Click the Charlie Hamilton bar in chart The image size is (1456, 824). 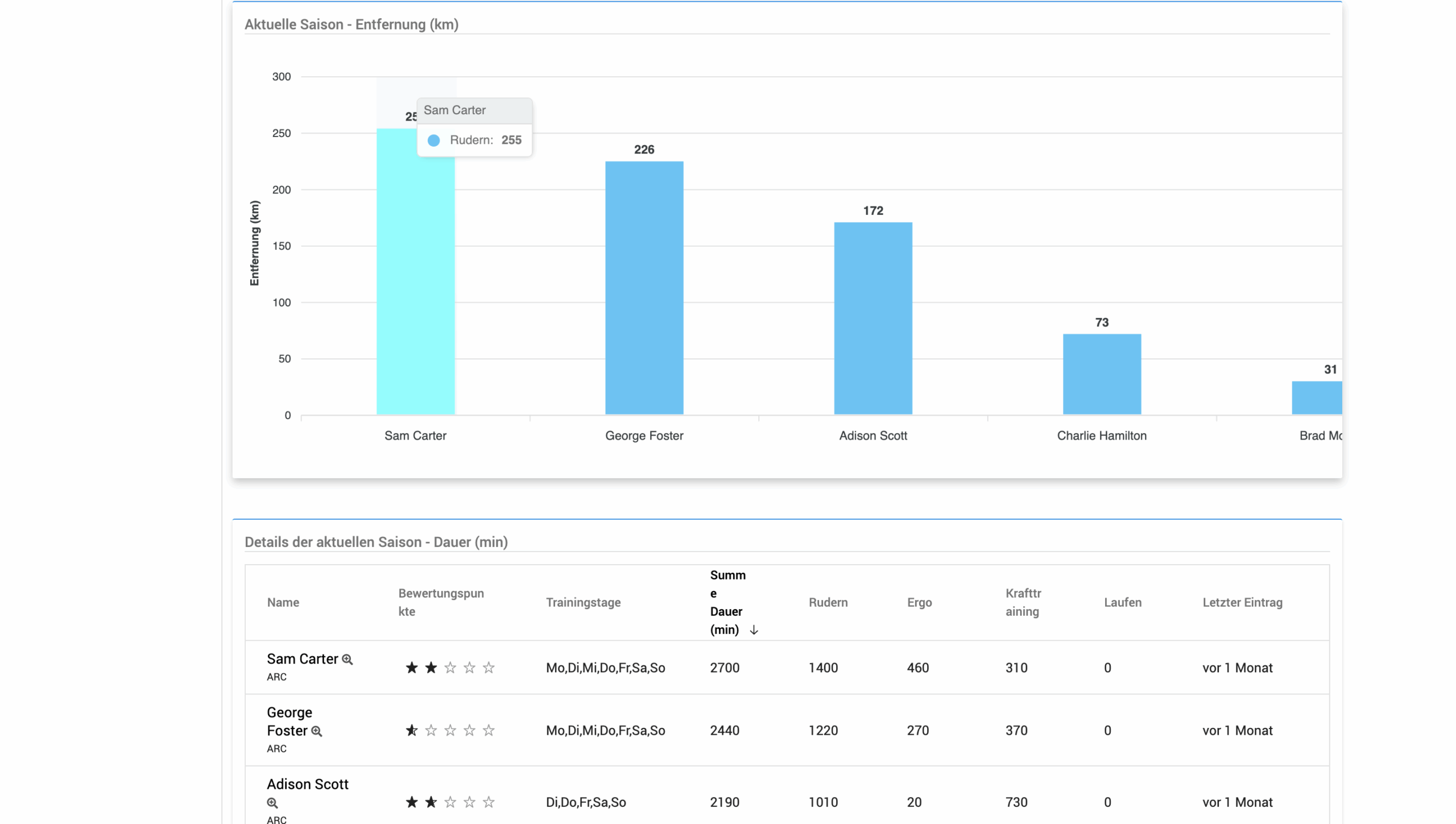click(1101, 374)
